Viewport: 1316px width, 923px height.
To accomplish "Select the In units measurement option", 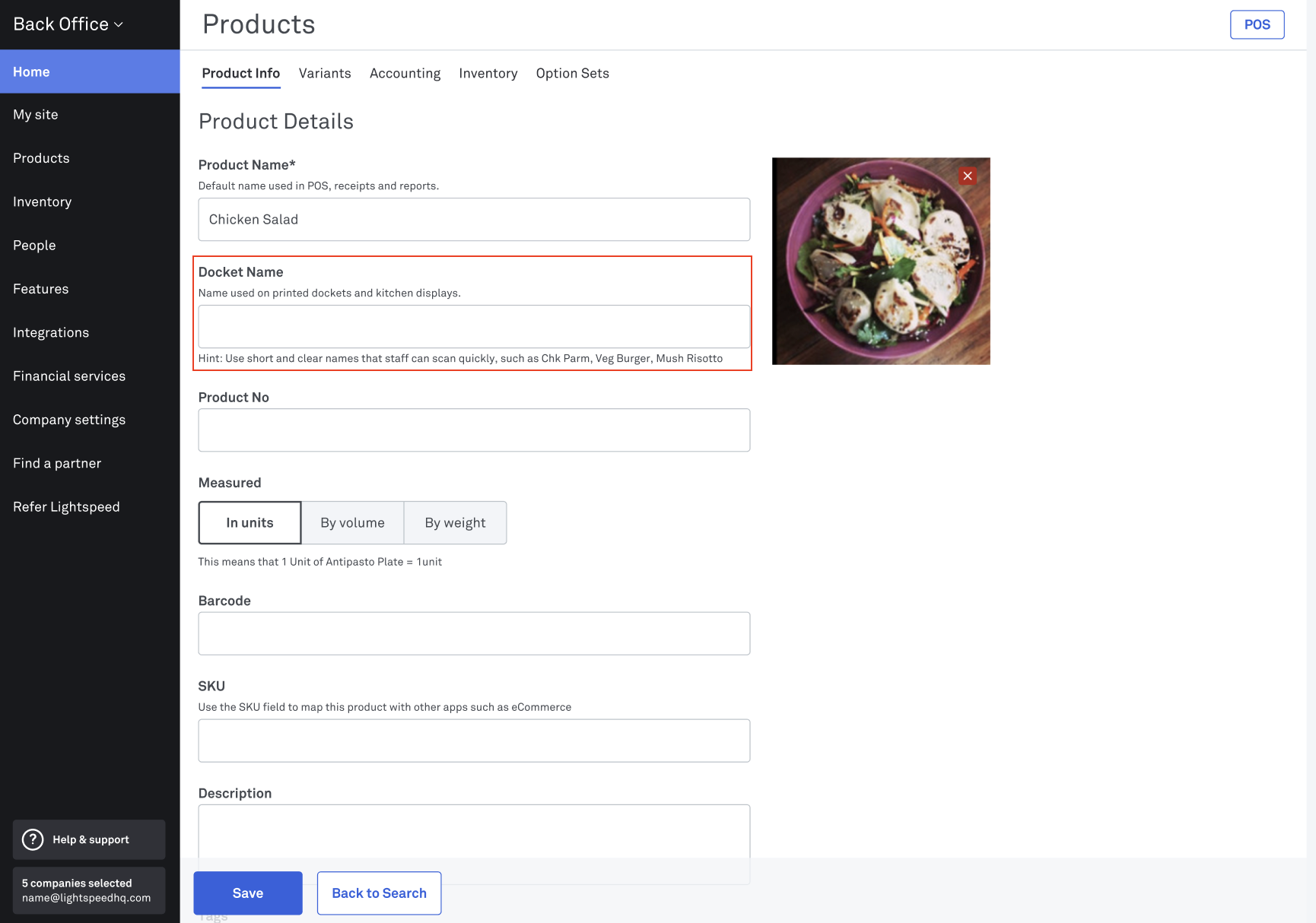I will tap(250, 523).
